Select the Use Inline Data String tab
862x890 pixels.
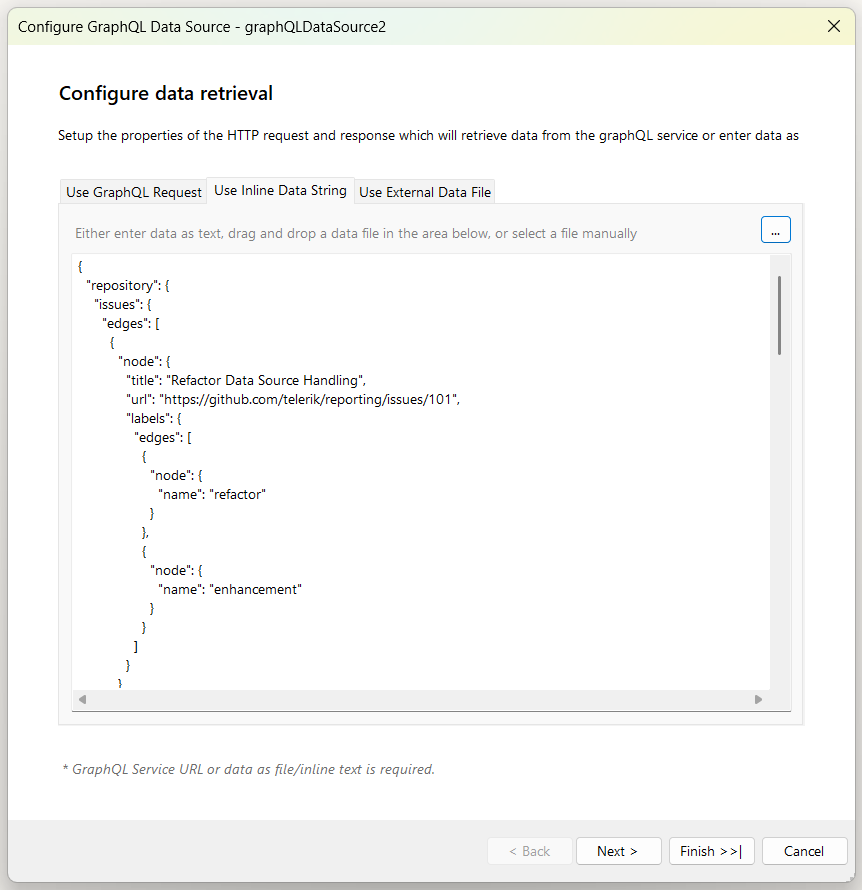pos(279,190)
